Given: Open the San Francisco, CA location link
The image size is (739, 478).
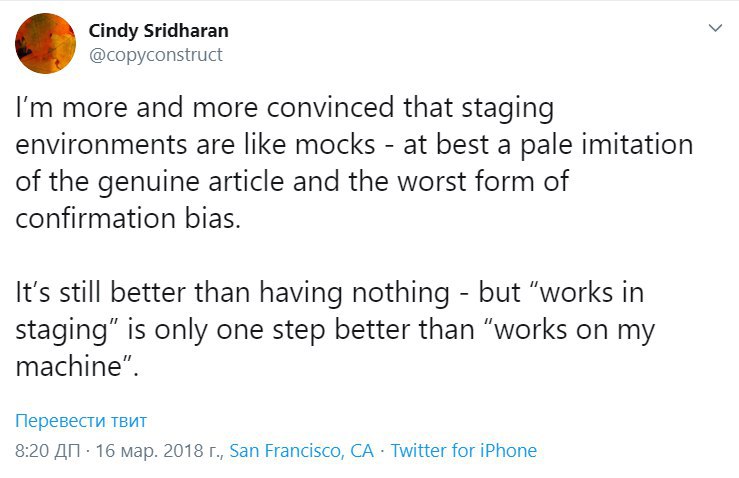Looking at the screenshot, I should click(302, 451).
